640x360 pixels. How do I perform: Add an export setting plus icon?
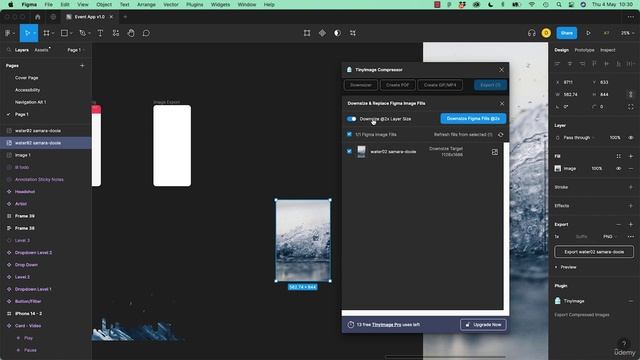(x=631, y=224)
